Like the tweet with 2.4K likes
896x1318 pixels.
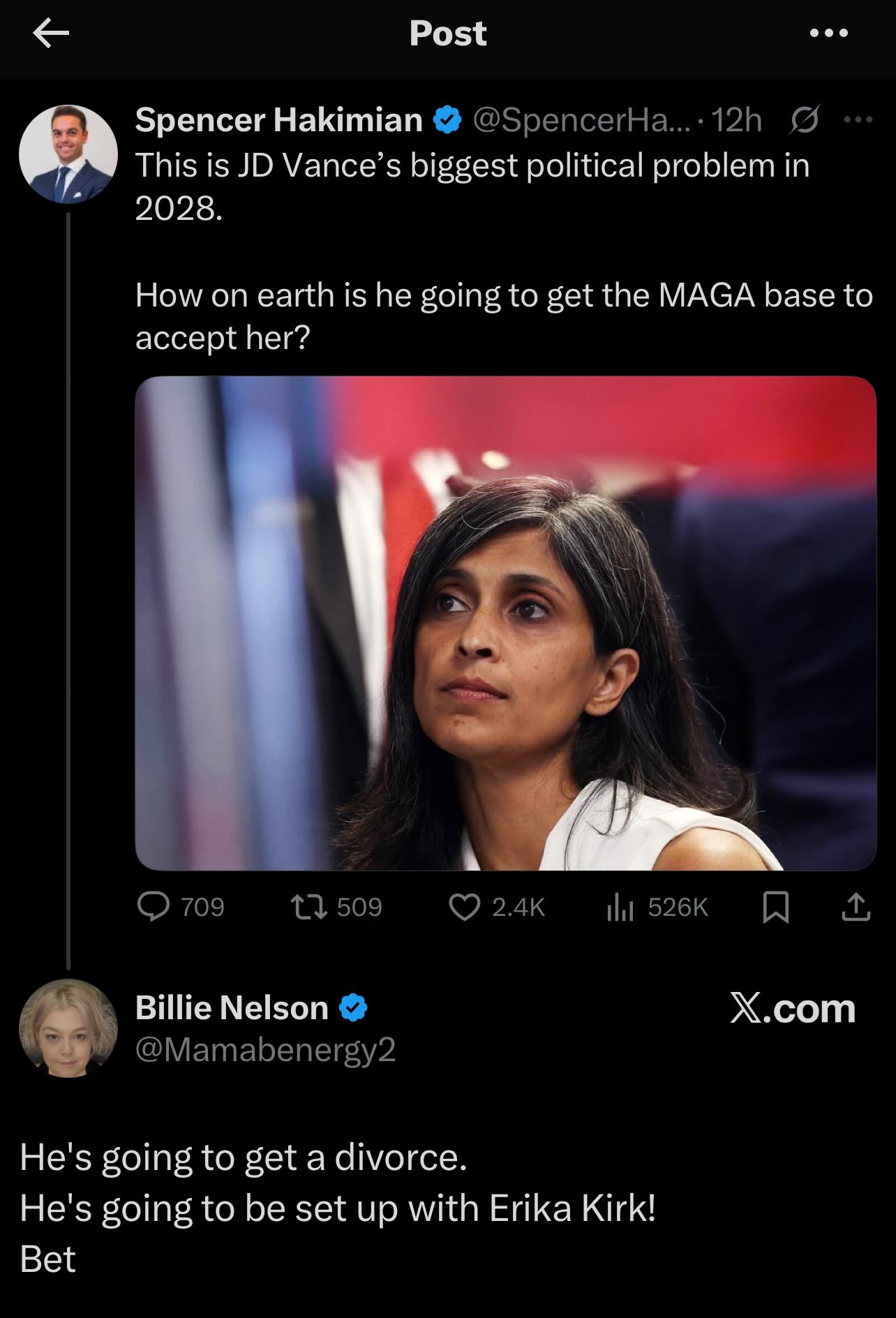click(464, 907)
